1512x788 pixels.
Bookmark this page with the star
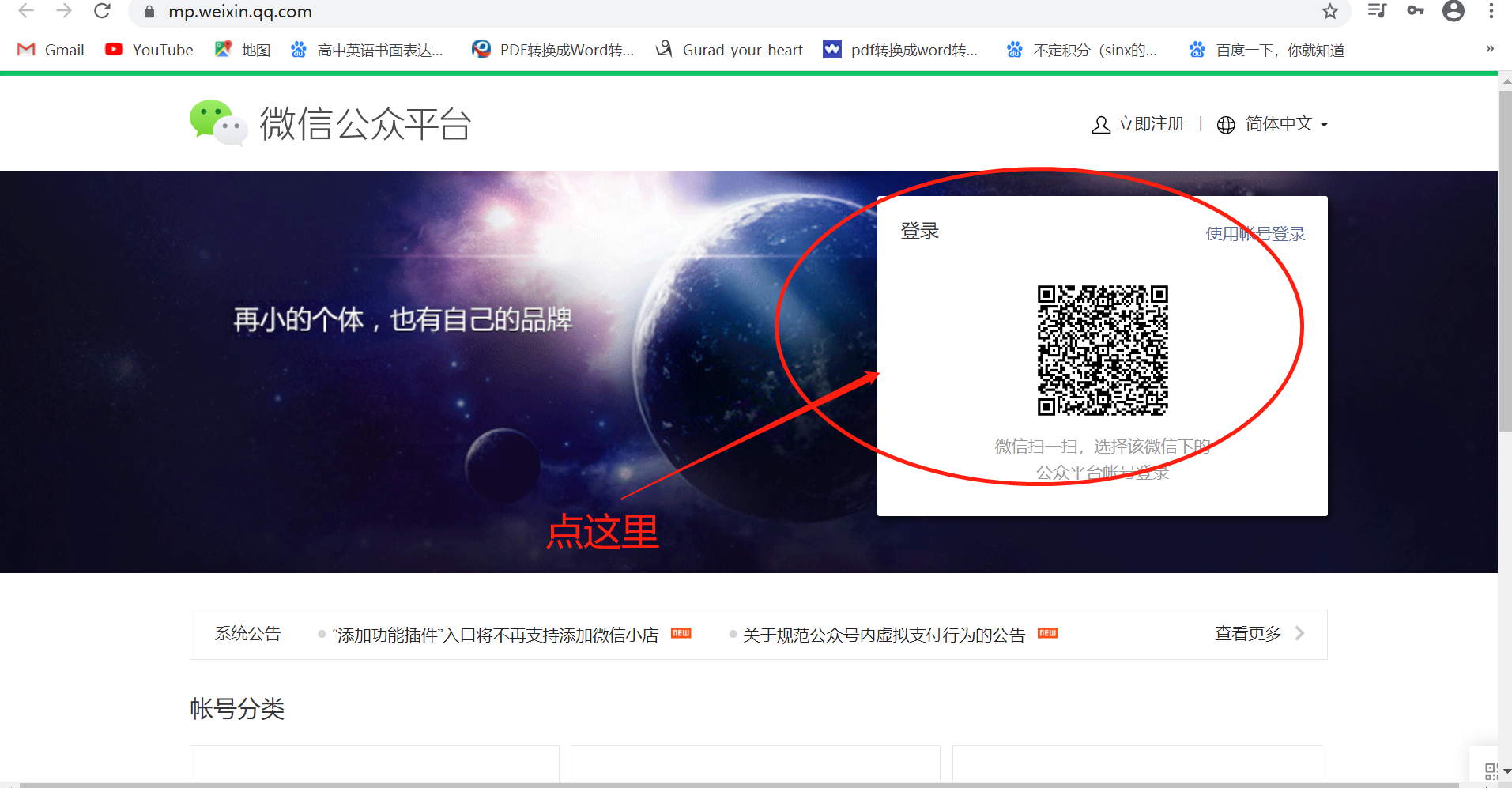(x=1330, y=11)
